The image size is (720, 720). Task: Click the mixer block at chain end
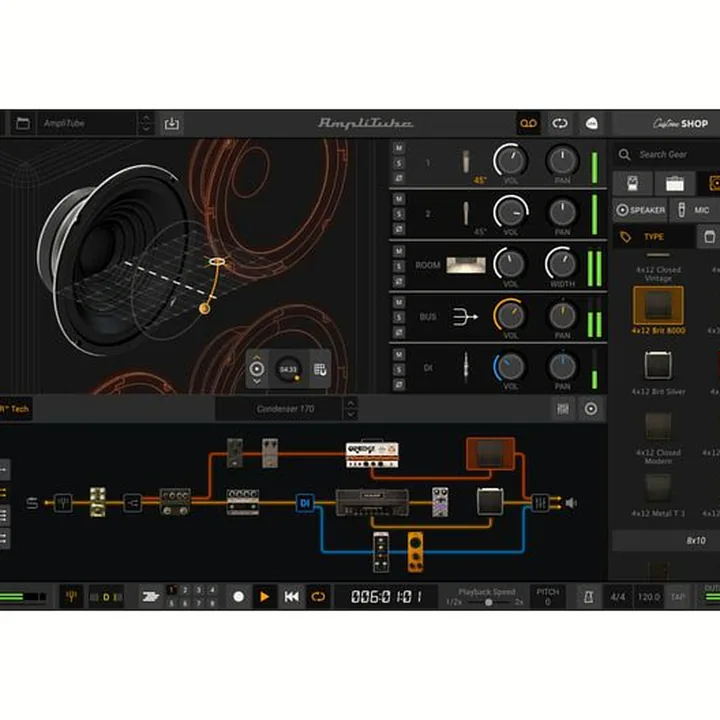click(x=540, y=503)
